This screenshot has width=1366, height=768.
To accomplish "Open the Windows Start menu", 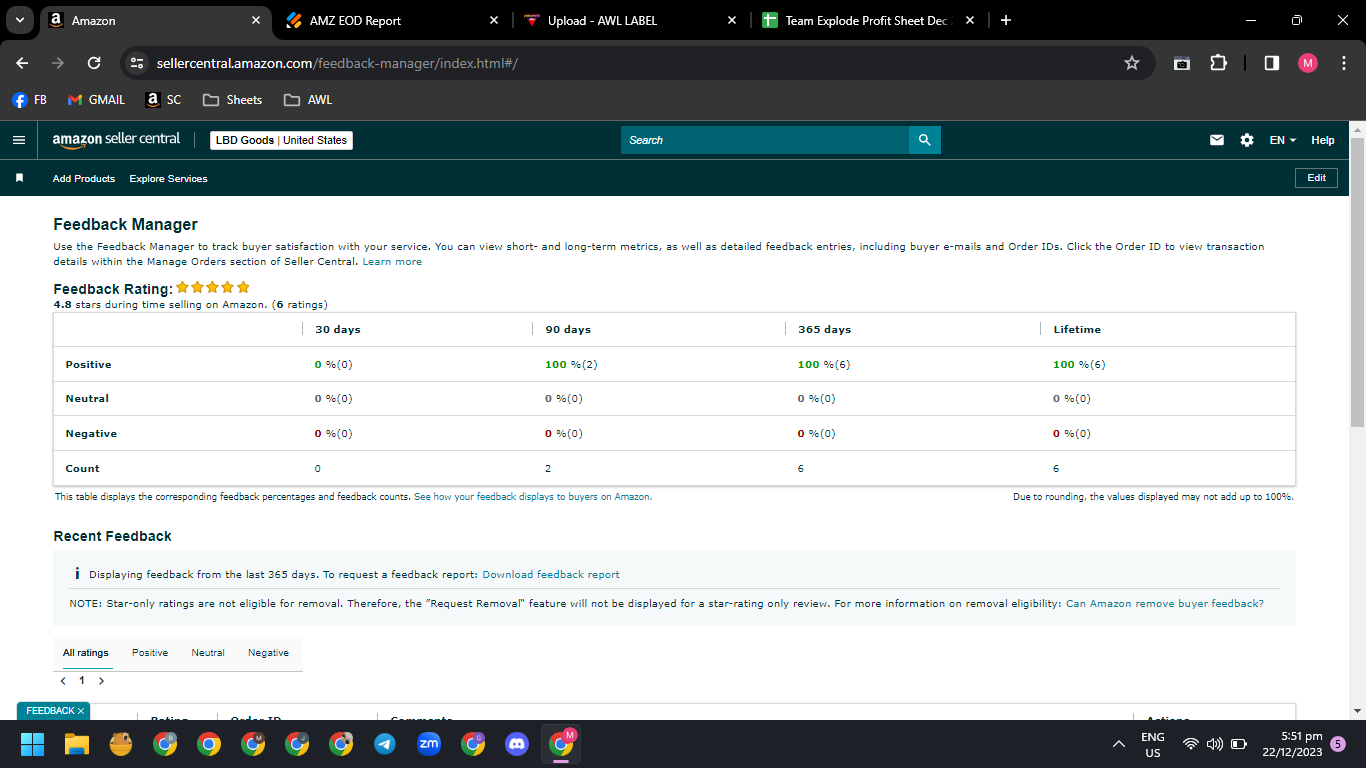I will pos(33,744).
